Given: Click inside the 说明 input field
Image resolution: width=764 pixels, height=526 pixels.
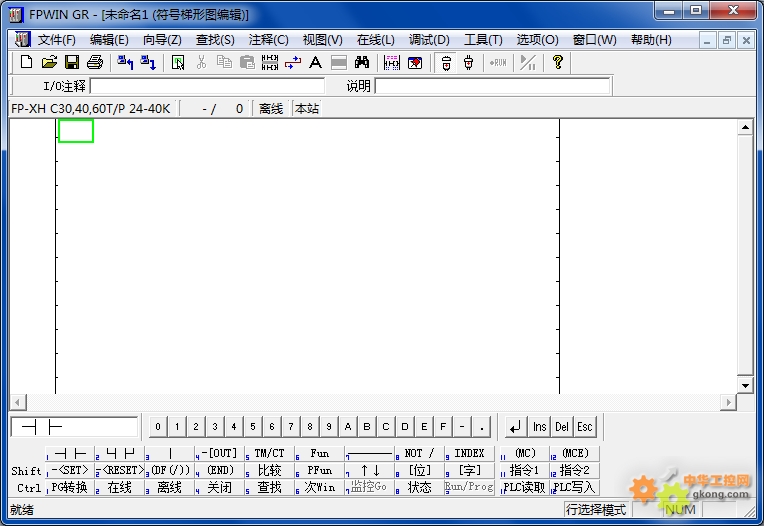Looking at the screenshot, I should [x=493, y=86].
